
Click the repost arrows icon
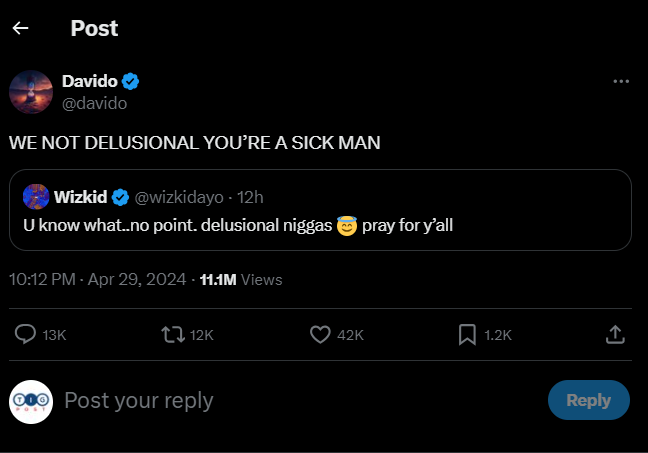coord(172,335)
